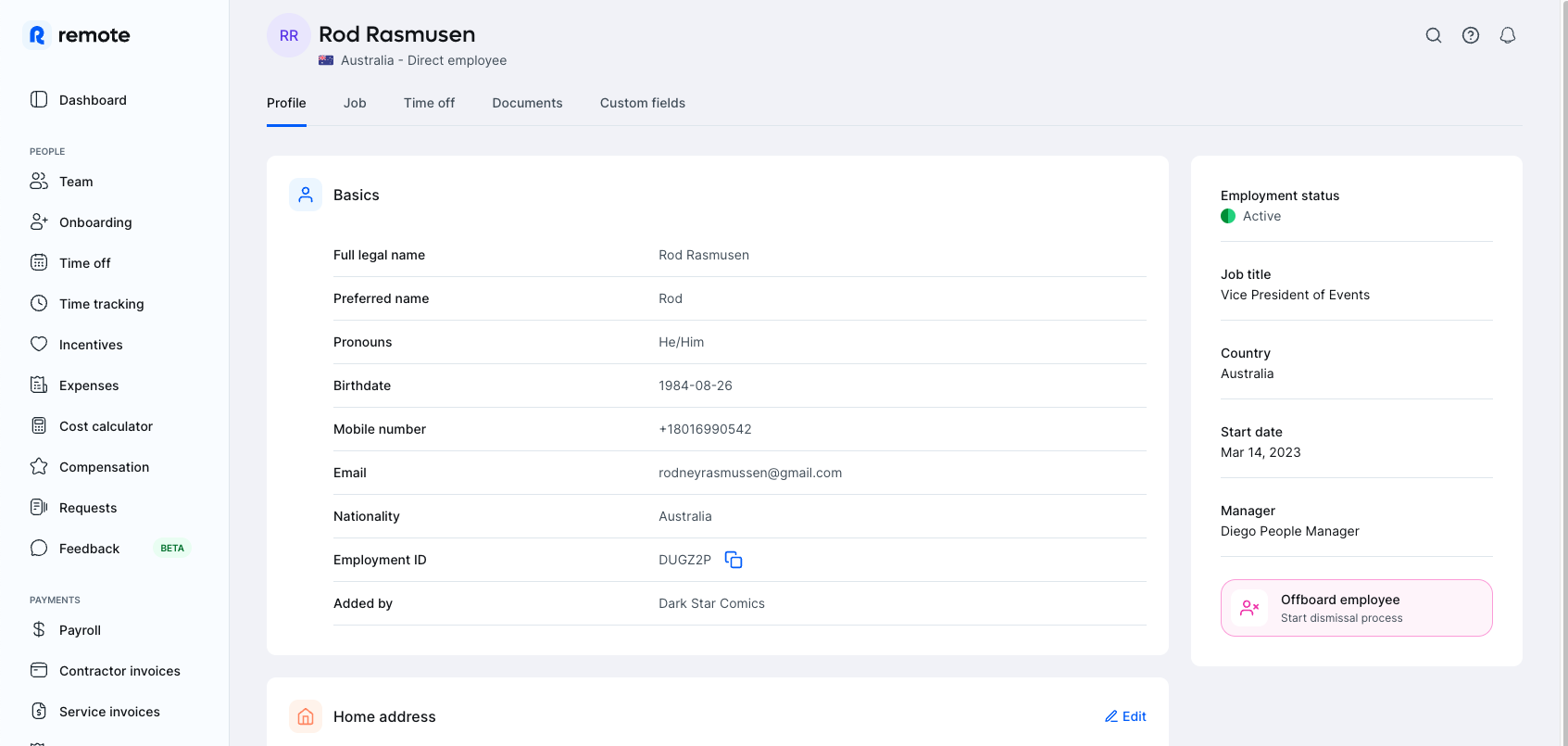Viewport: 1568px width, 746px height.
Task: Switch to the Job tab
Action: (x=355, y=103)
